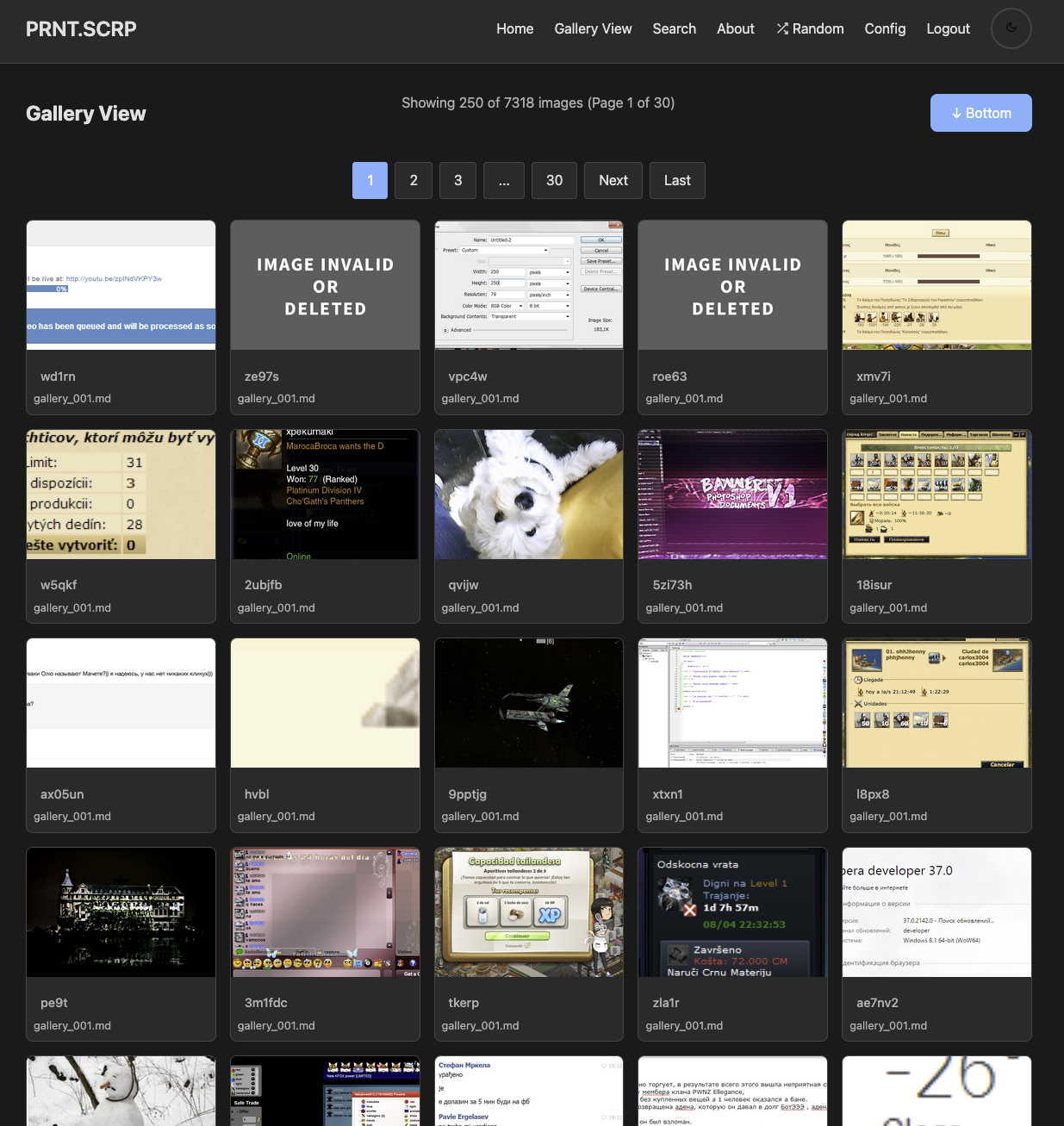Click the roe63 image title

669,376
